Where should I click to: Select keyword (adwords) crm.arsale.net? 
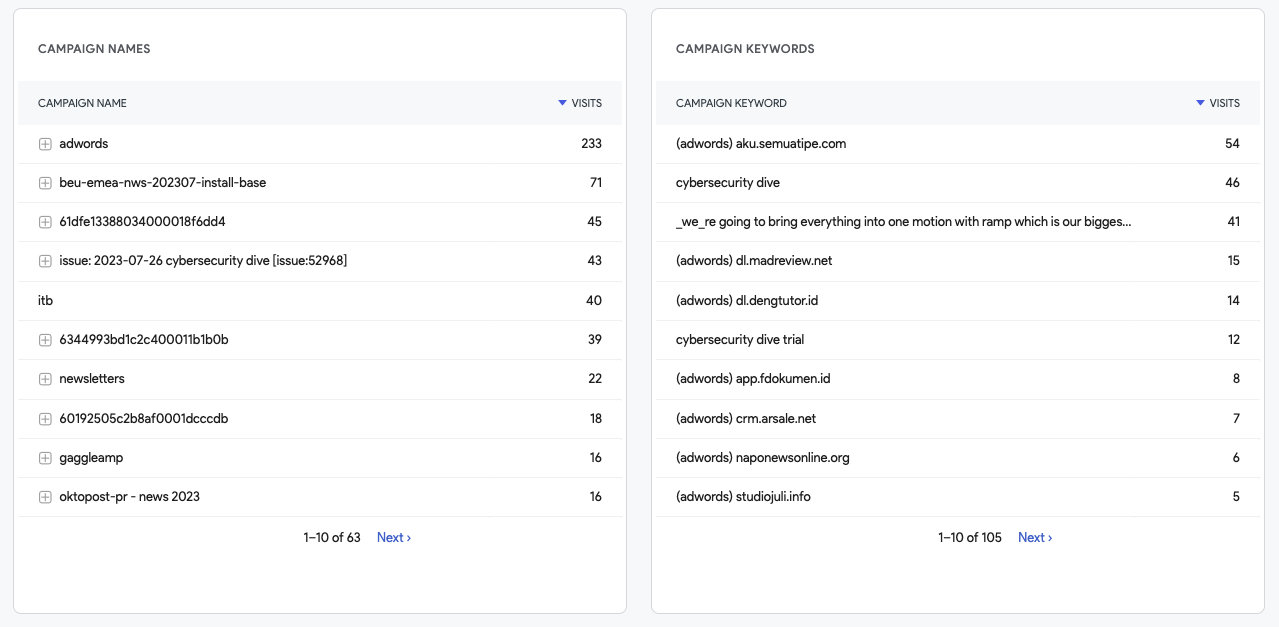coord(746,419)
